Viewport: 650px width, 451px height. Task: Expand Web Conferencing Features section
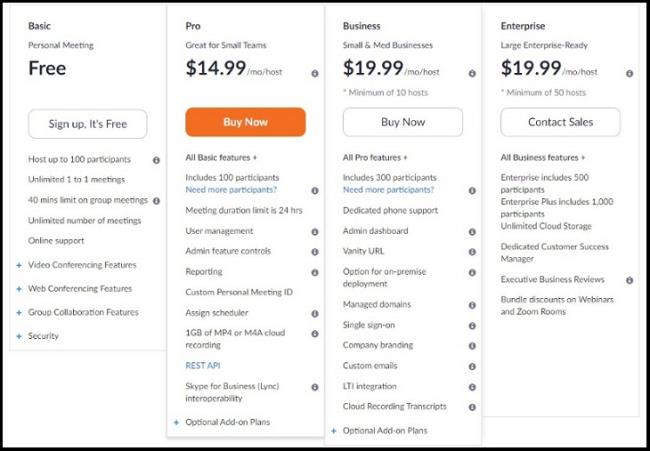point(74,289)
